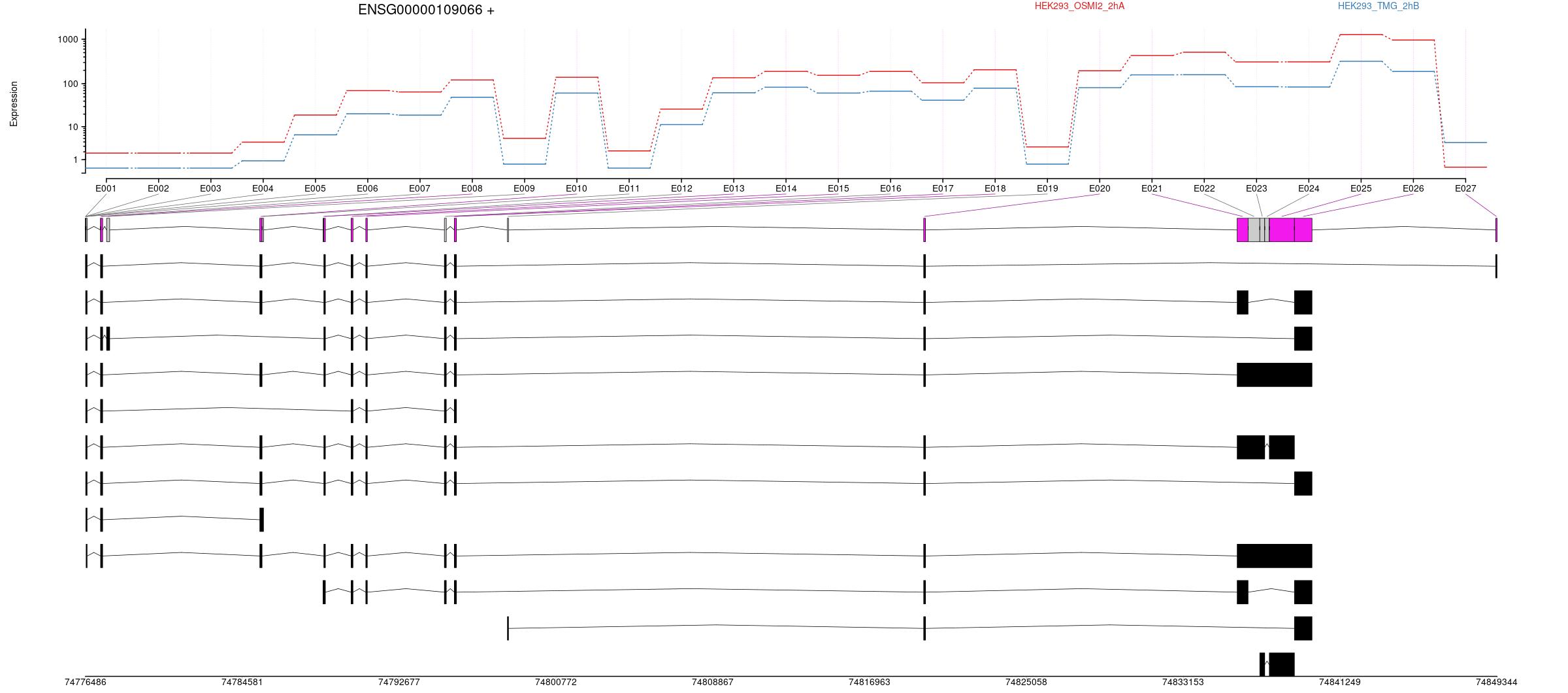Click exon label E006

pos(367,188)
